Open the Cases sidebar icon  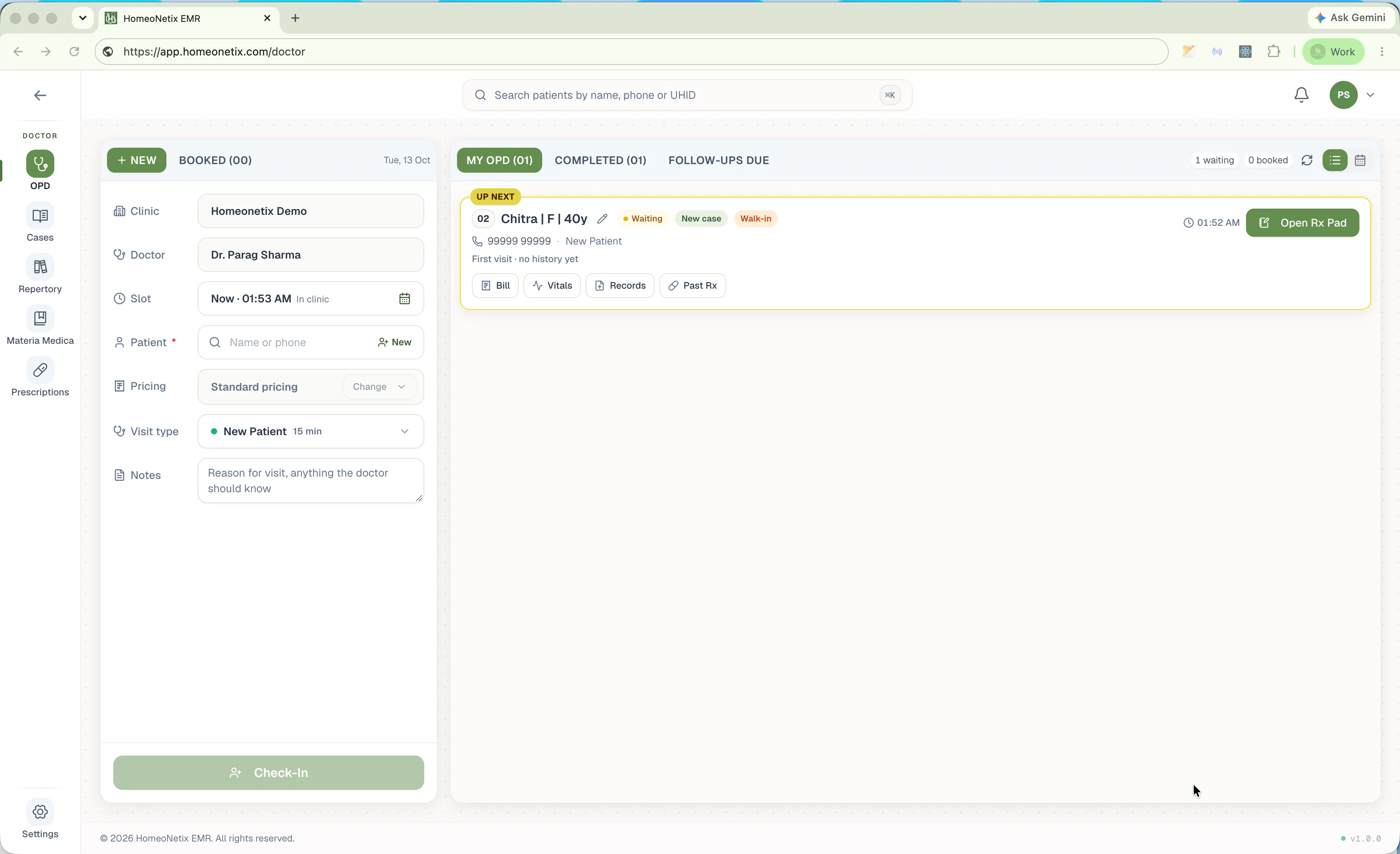[x=40, y=216]
